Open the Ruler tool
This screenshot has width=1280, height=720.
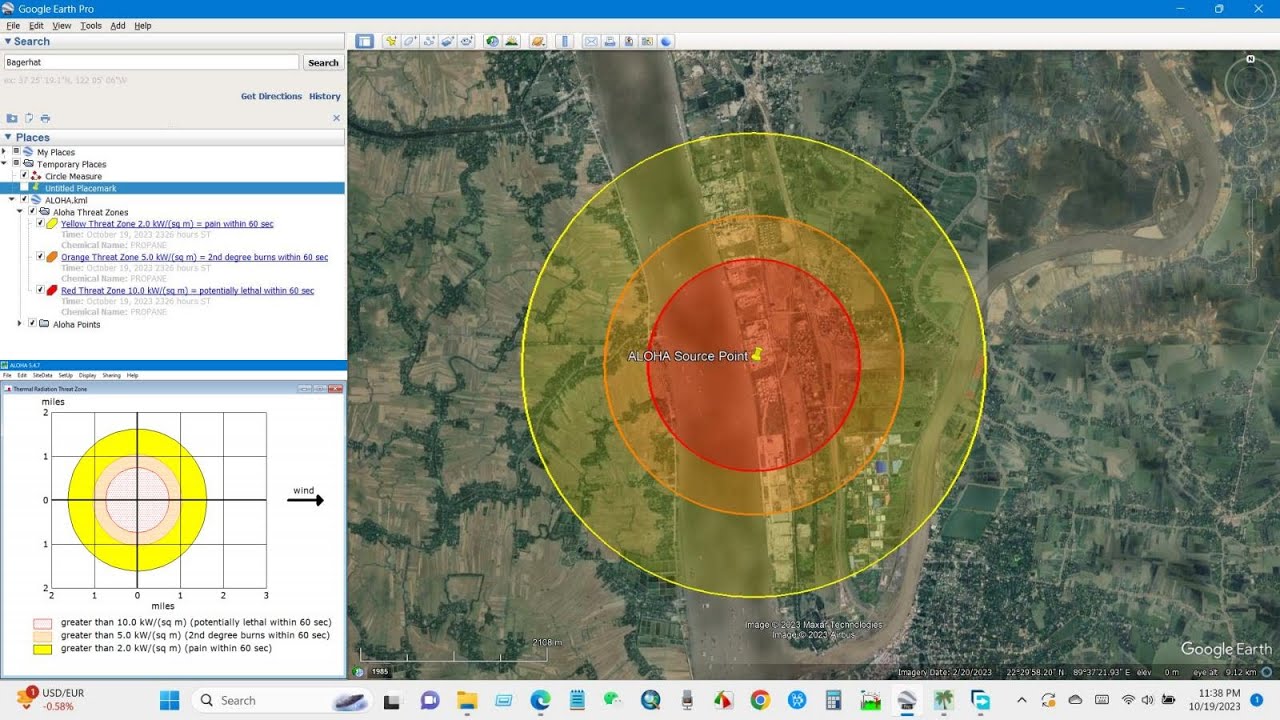(565, 41)
